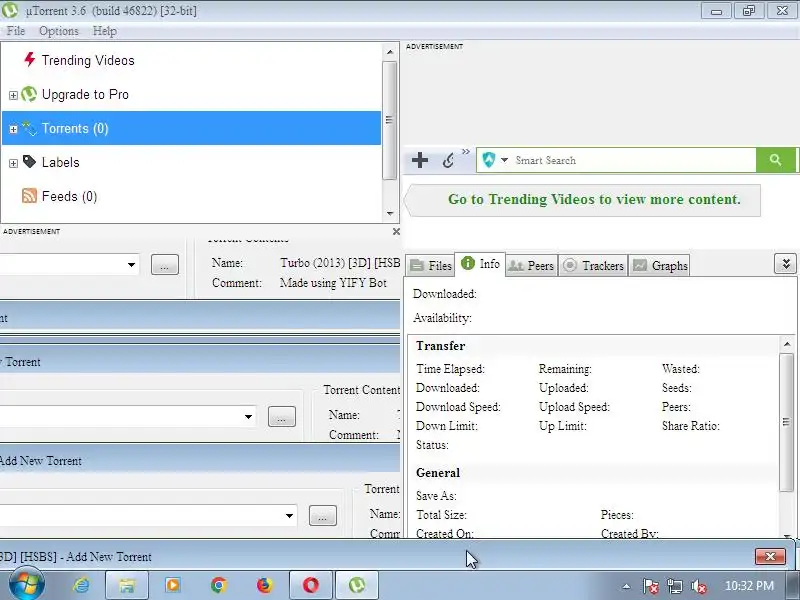Click network tray icon
The height and width of the screenshot is (600, 800).
(675, 586)
